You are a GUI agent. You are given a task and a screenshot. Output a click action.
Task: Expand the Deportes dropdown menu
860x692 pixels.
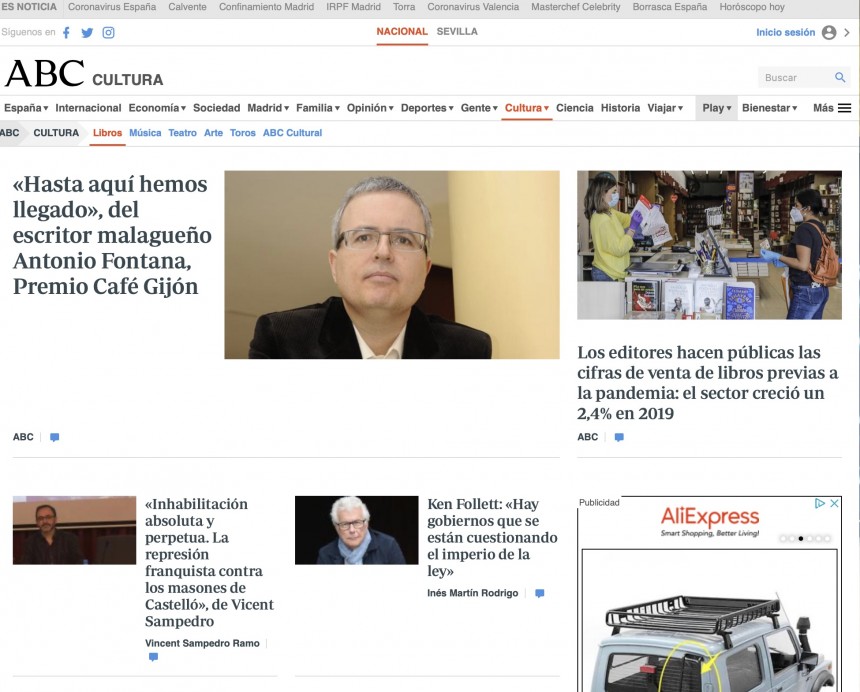[426, 108]
